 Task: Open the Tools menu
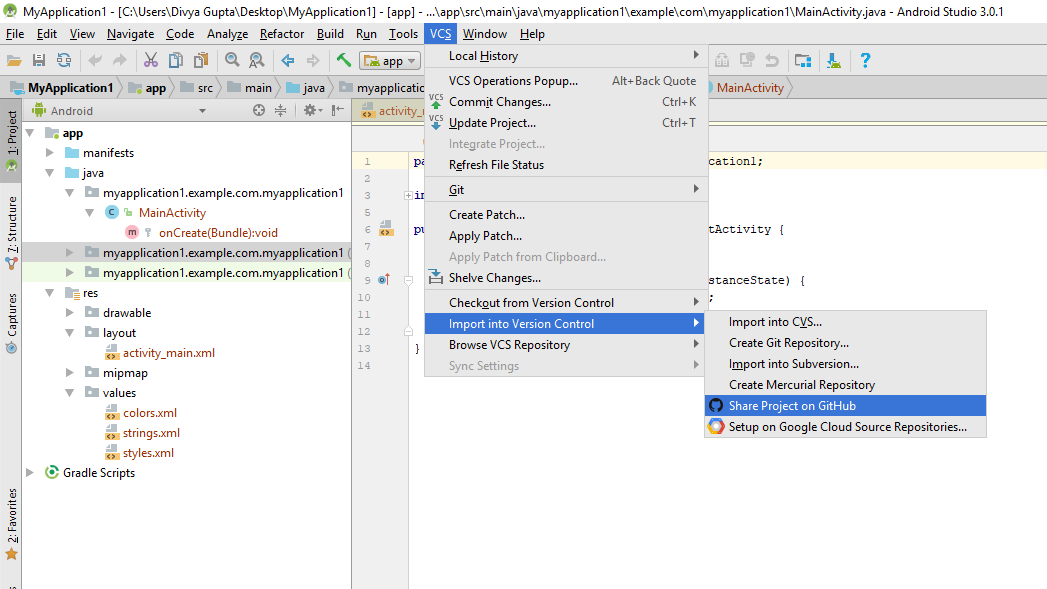[x=403, y=34]
